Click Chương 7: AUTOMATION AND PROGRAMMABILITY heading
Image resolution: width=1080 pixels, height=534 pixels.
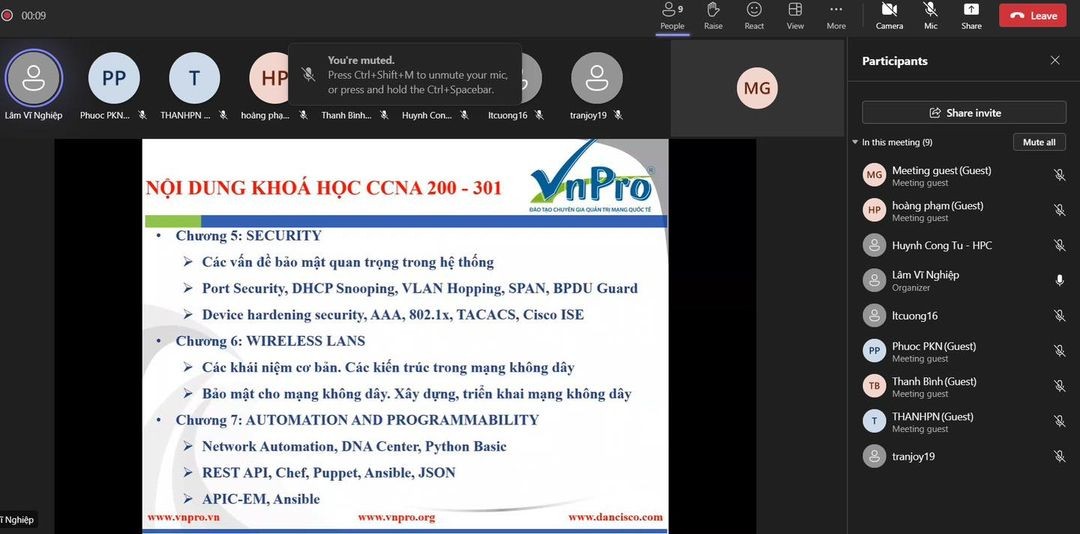pos(357,420)
